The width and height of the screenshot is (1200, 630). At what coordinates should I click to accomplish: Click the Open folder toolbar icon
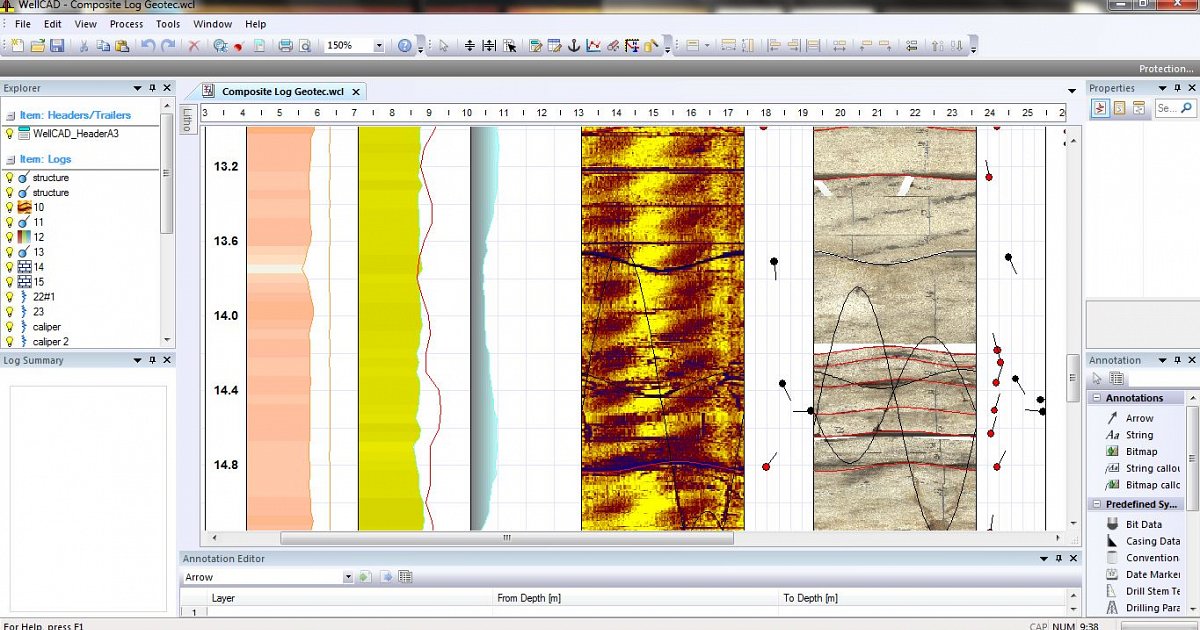pos(38,46)
